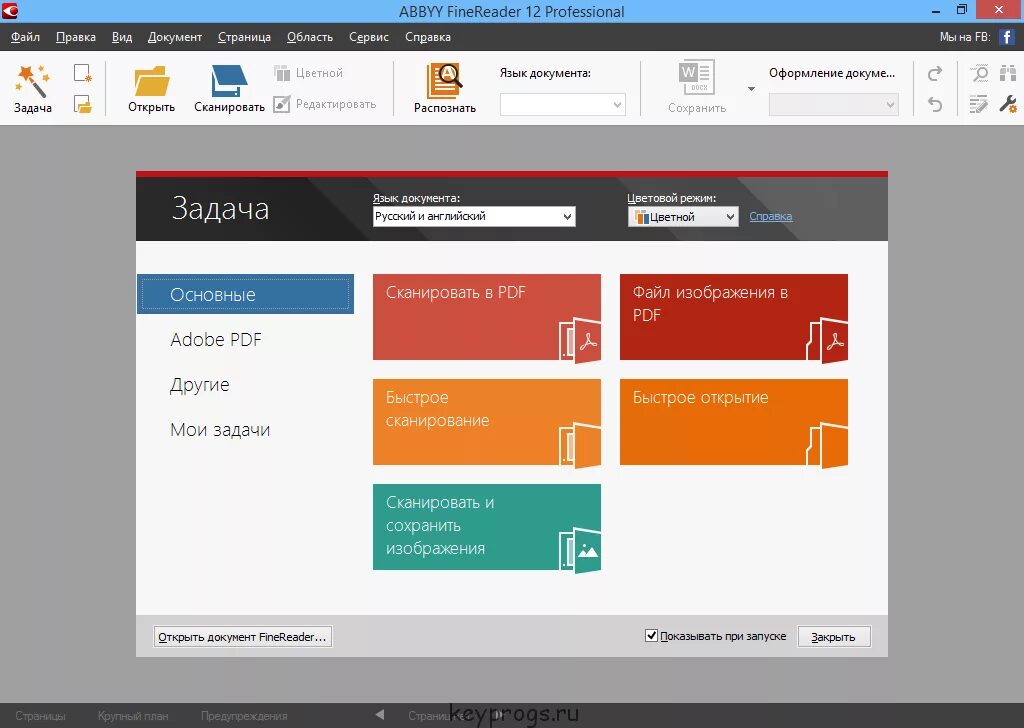This screenshot has height=728, width=1024.
Task: Open the Область menu
Action: coord(310,37)
